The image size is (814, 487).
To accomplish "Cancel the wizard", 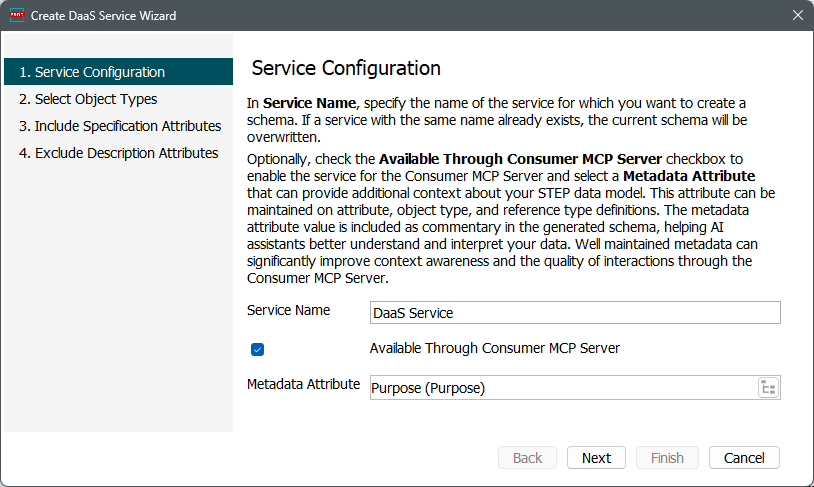I will (744, 457).
